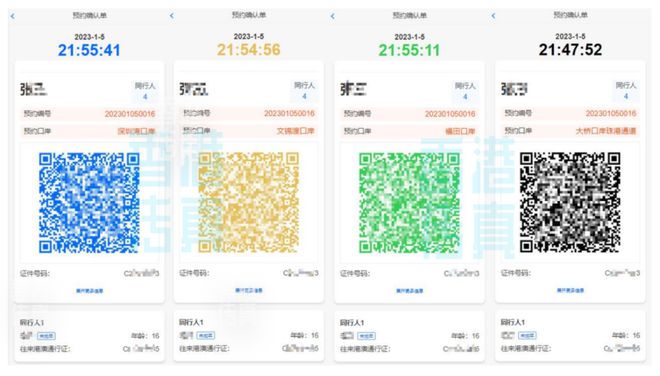Tap companion count 4 on the yellow card
The width and height of the screenshot is (660, 376).
(304, 96)
